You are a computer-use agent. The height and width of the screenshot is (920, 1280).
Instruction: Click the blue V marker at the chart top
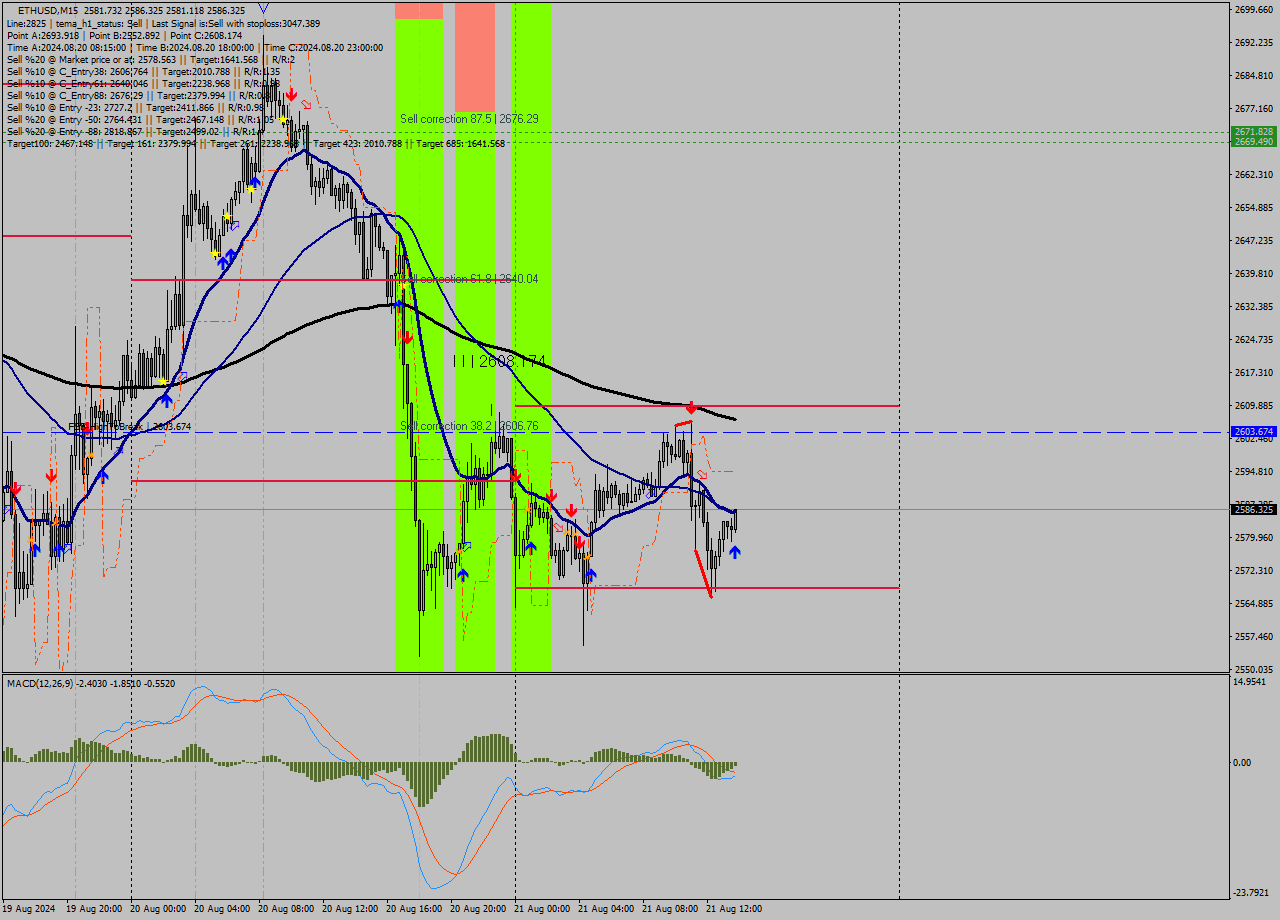[263, 6]
